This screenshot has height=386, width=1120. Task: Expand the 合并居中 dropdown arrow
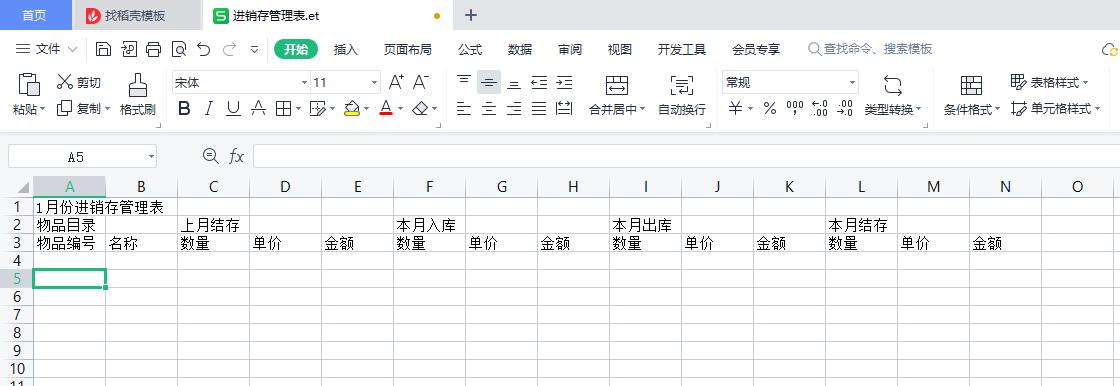tap(641, 109)
